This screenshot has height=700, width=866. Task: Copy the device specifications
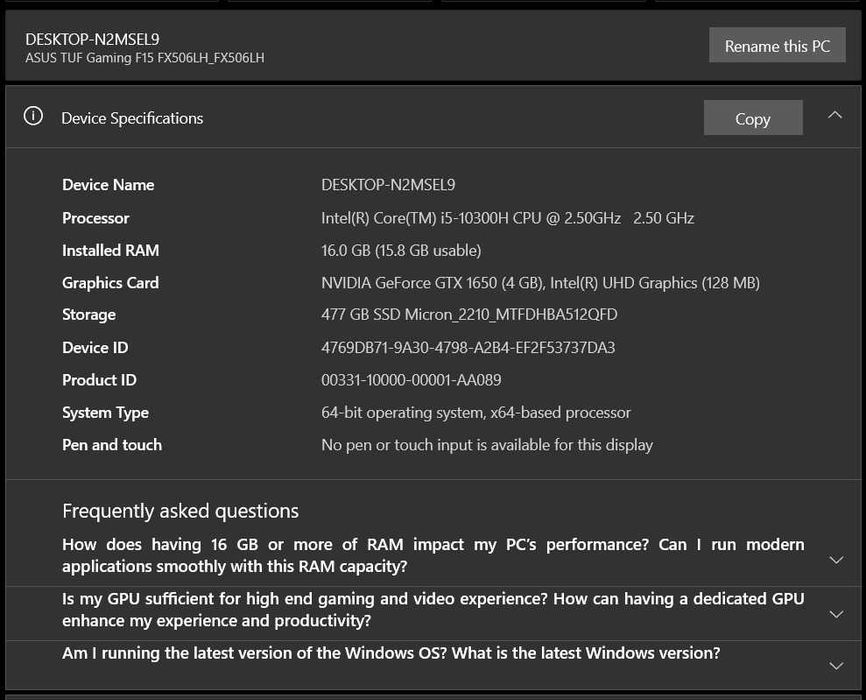(x=752, y=118)
